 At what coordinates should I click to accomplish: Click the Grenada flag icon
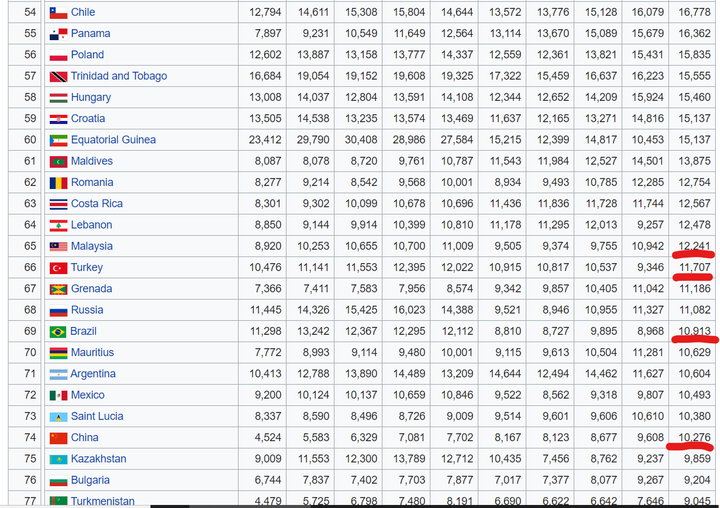pyautogui.click(x=58, y=289)
